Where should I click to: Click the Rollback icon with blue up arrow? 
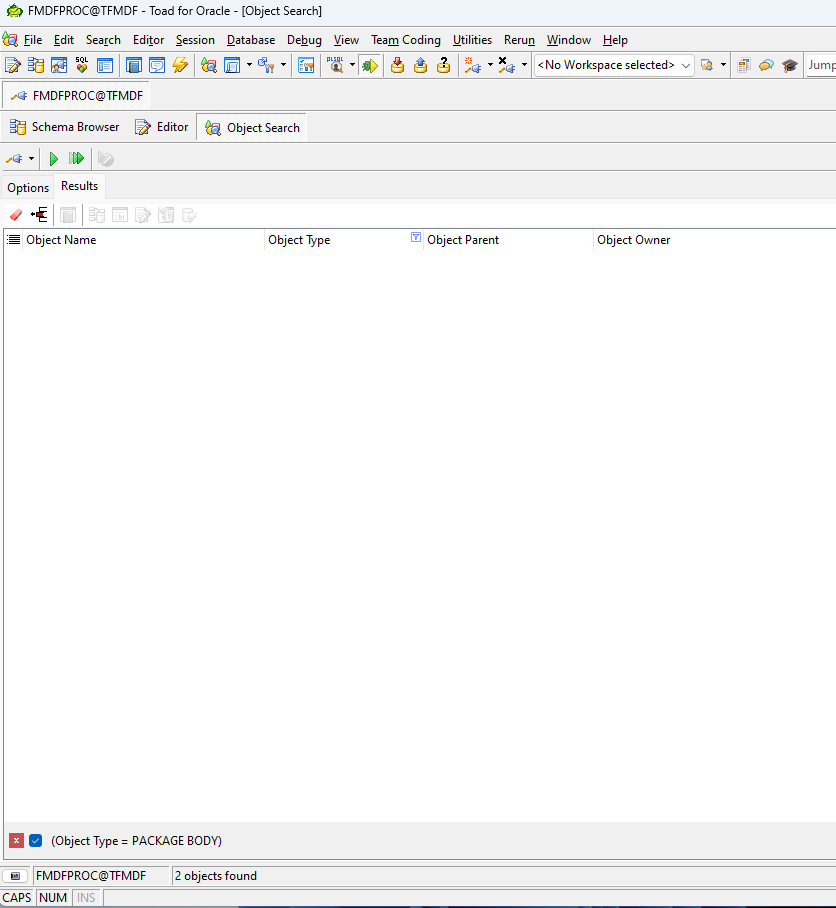(x=420, y=65)
